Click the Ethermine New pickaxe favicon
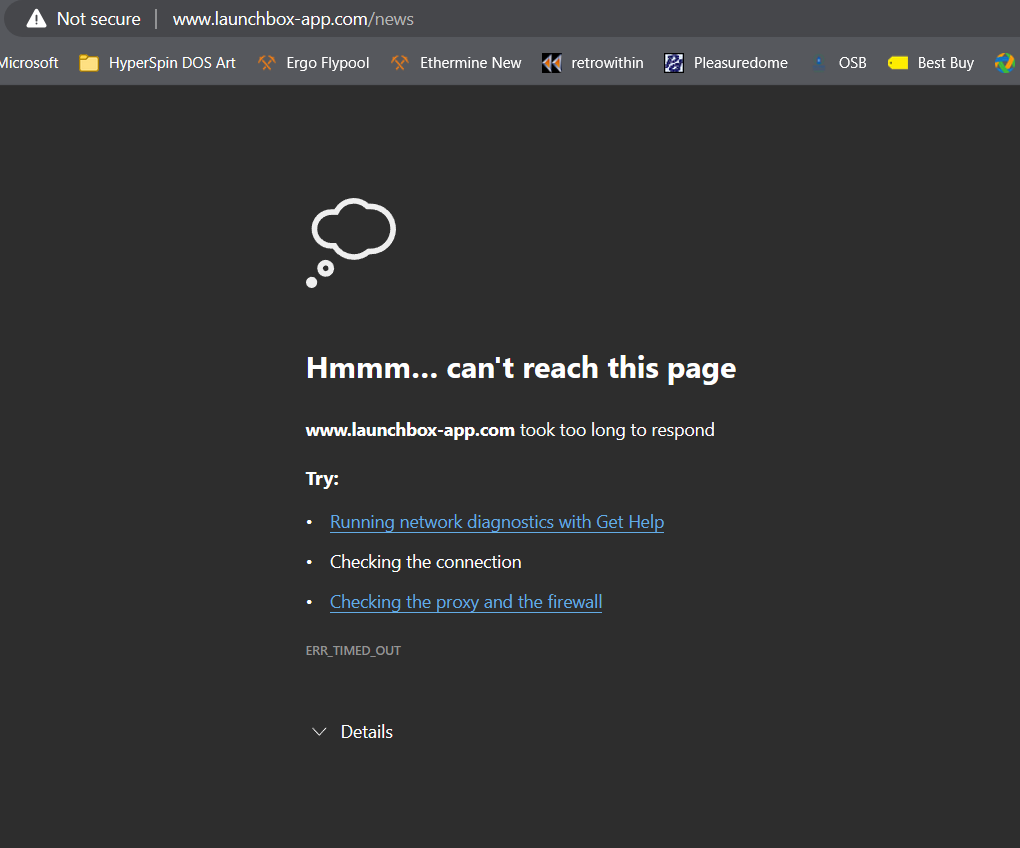 tap(399, 63)
